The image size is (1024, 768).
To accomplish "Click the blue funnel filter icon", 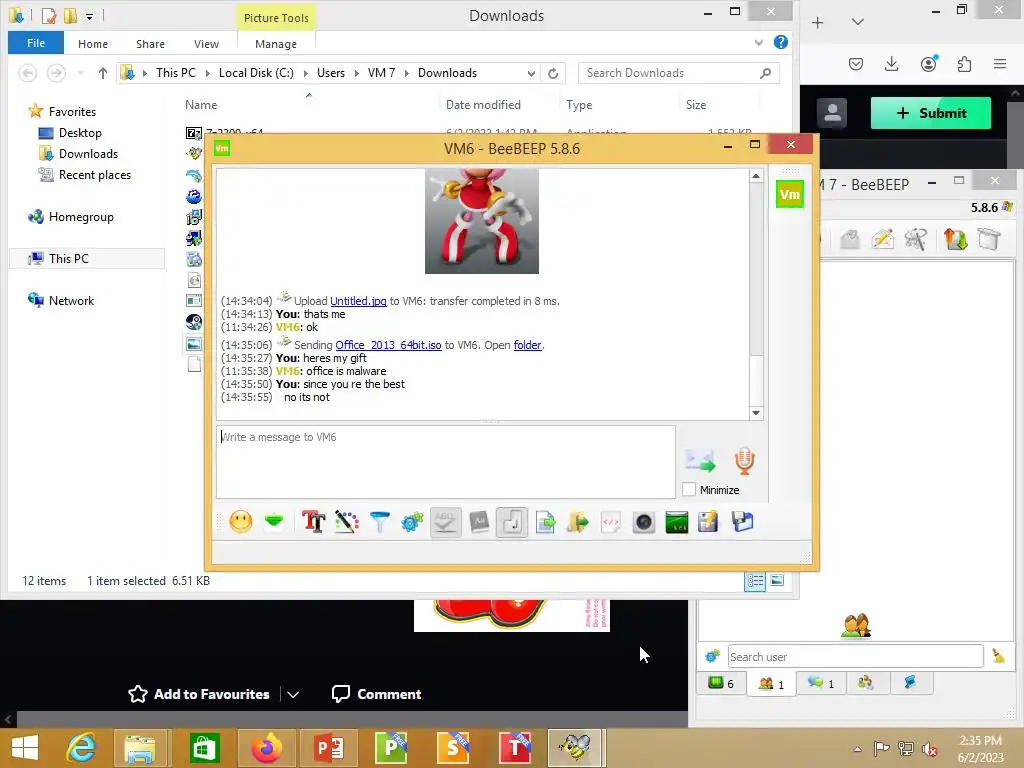I will (379, 522).
